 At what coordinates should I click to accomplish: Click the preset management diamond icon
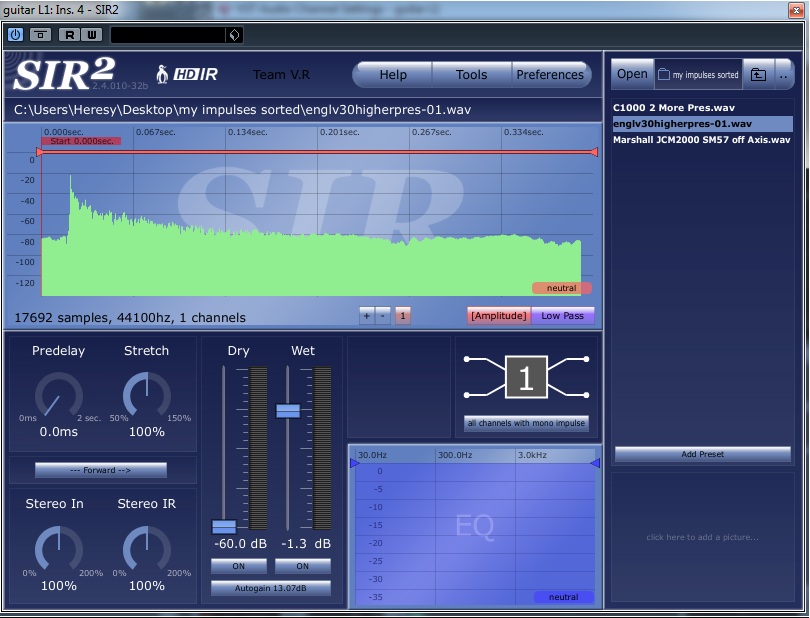pos(234,35)
